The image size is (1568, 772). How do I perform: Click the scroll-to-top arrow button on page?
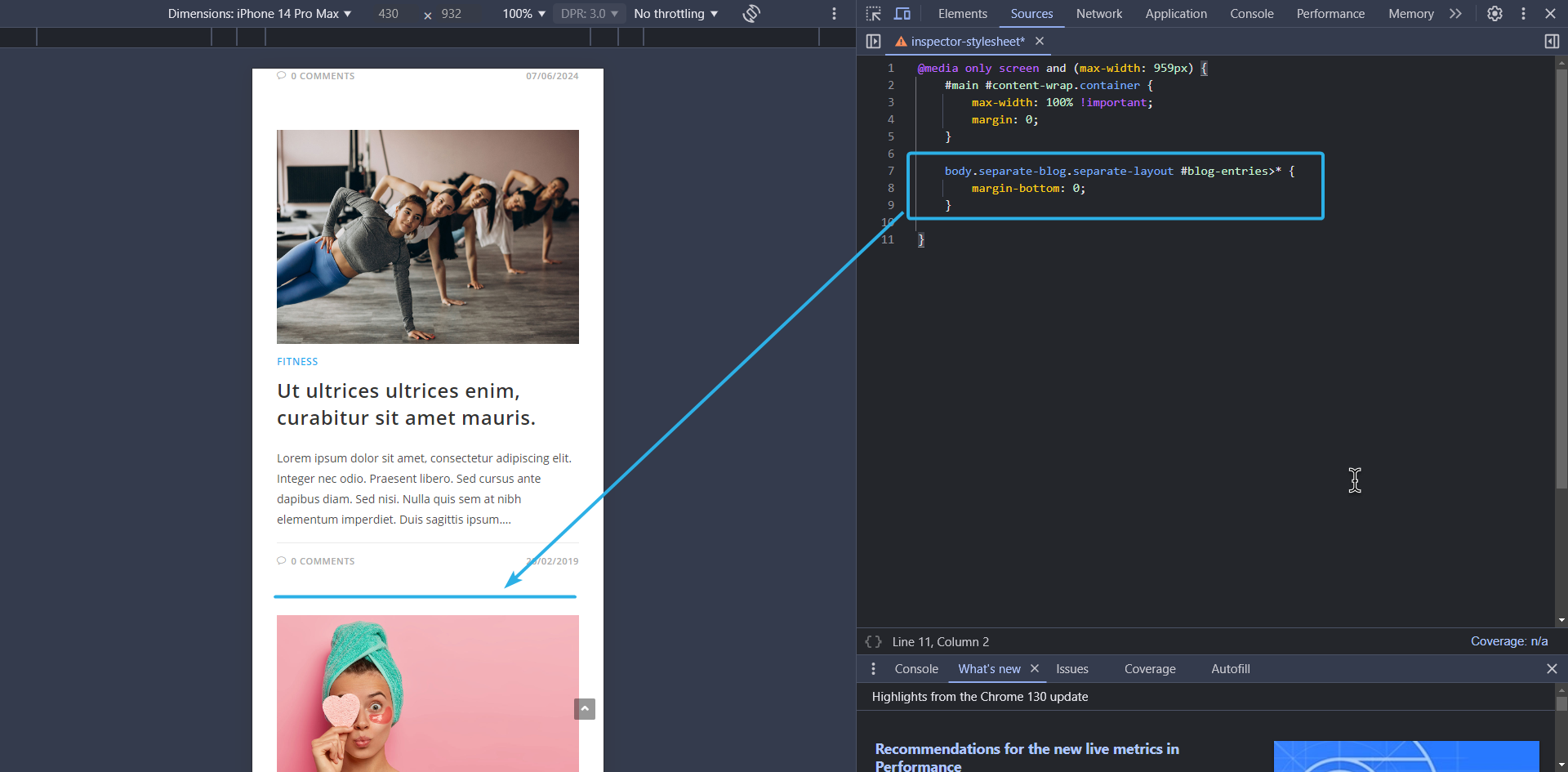pyautogui.click(x=585, y=709)
